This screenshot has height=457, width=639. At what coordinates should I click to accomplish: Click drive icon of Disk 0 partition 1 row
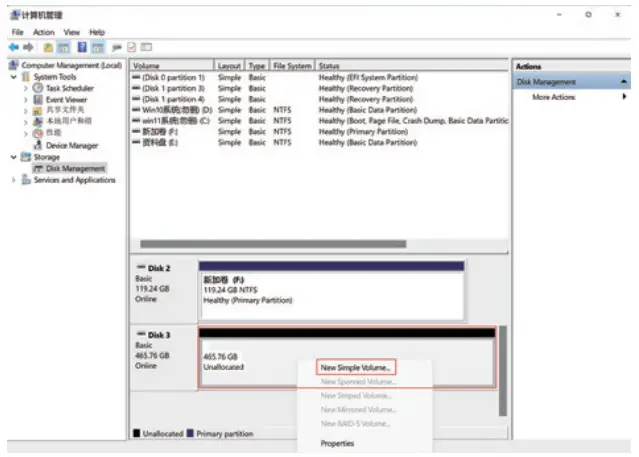(136, 77)
